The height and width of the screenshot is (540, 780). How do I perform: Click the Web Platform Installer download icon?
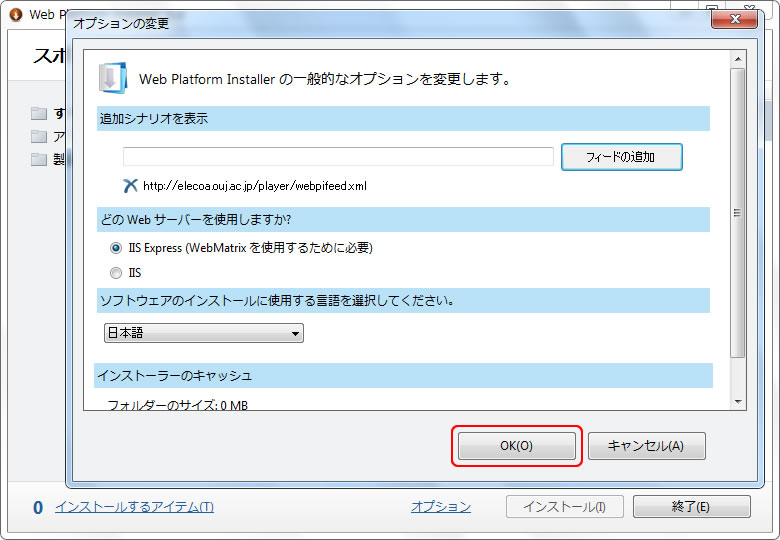tap(112, 78)
